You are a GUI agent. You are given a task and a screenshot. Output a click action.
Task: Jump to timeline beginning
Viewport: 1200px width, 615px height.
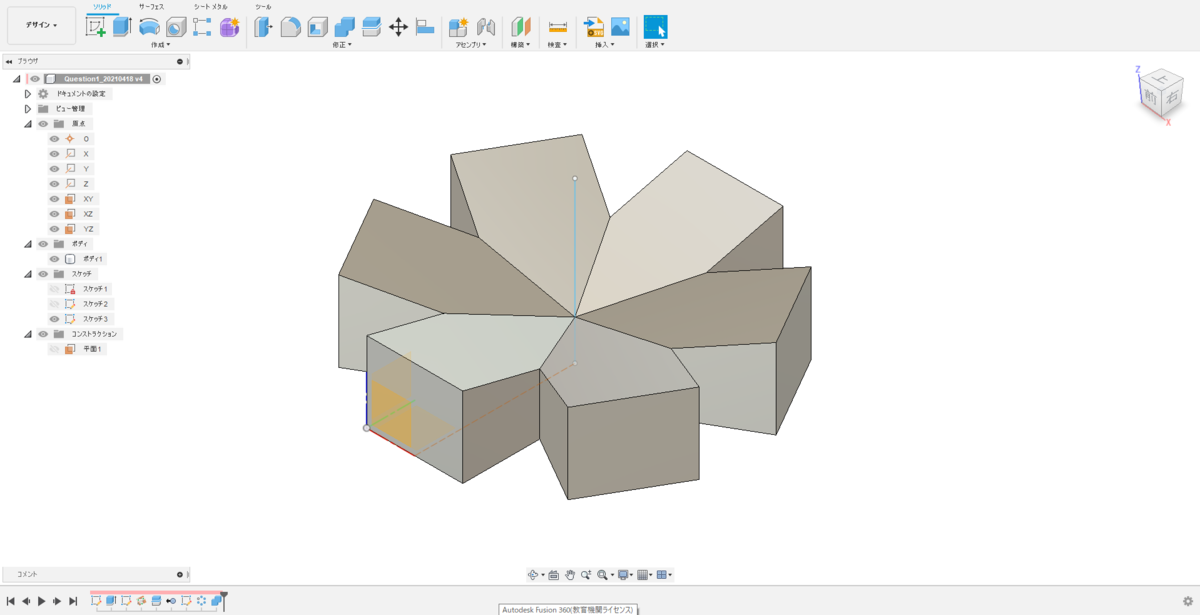(10, 601)
